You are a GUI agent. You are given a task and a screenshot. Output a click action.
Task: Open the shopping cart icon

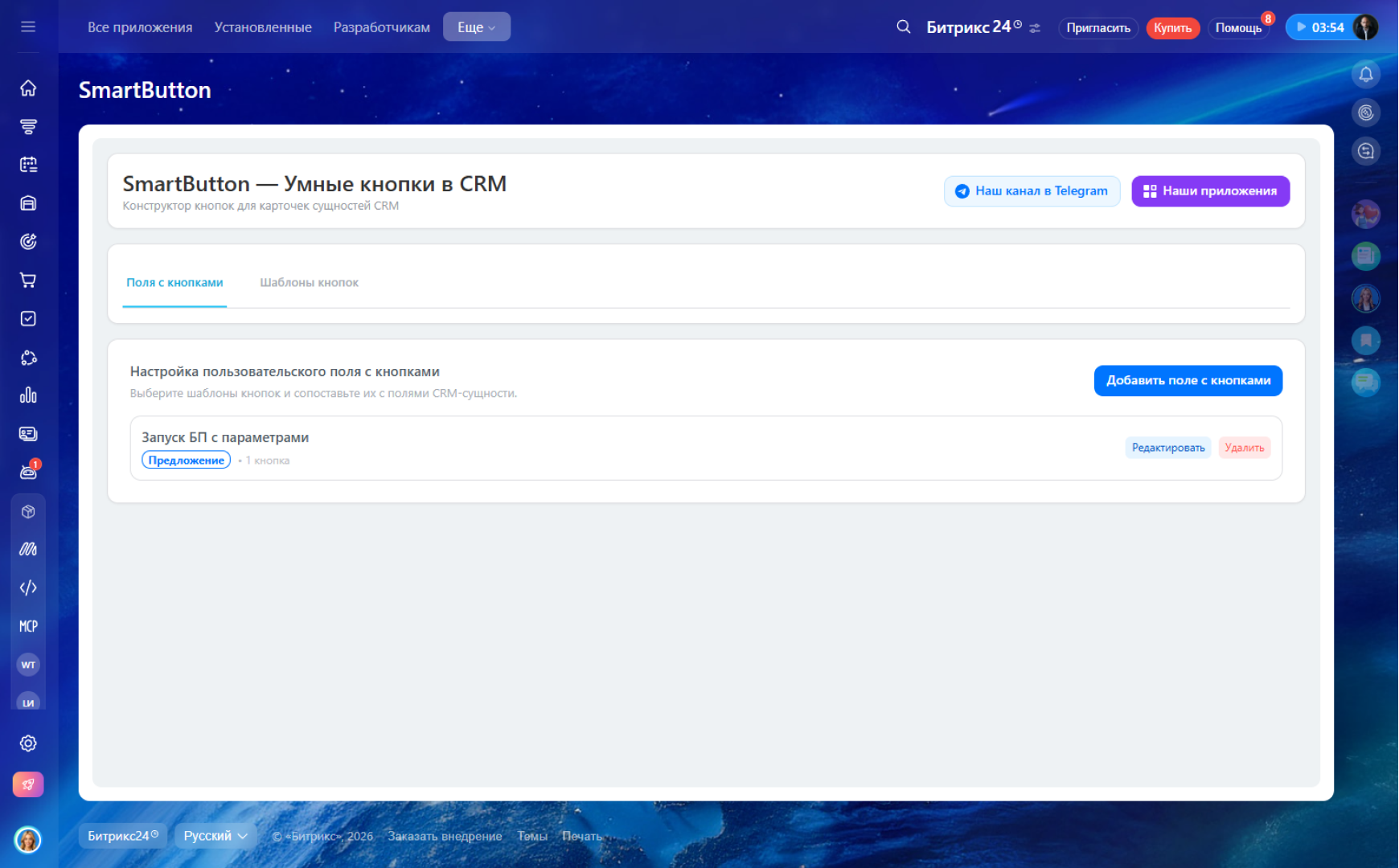pyautogui.click(x=28, y=280)
